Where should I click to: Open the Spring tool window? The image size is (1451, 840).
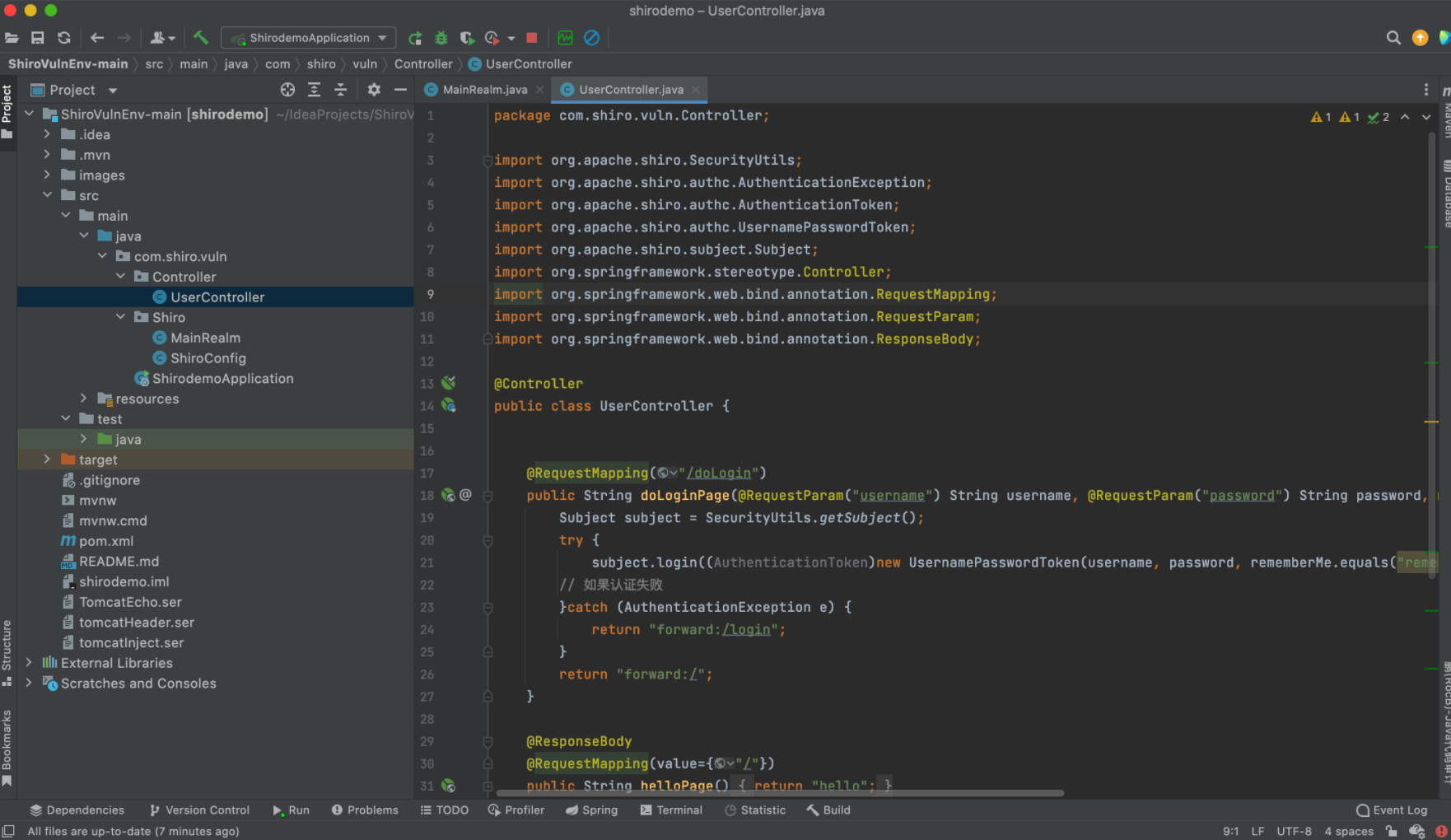[x=591, y=810]
